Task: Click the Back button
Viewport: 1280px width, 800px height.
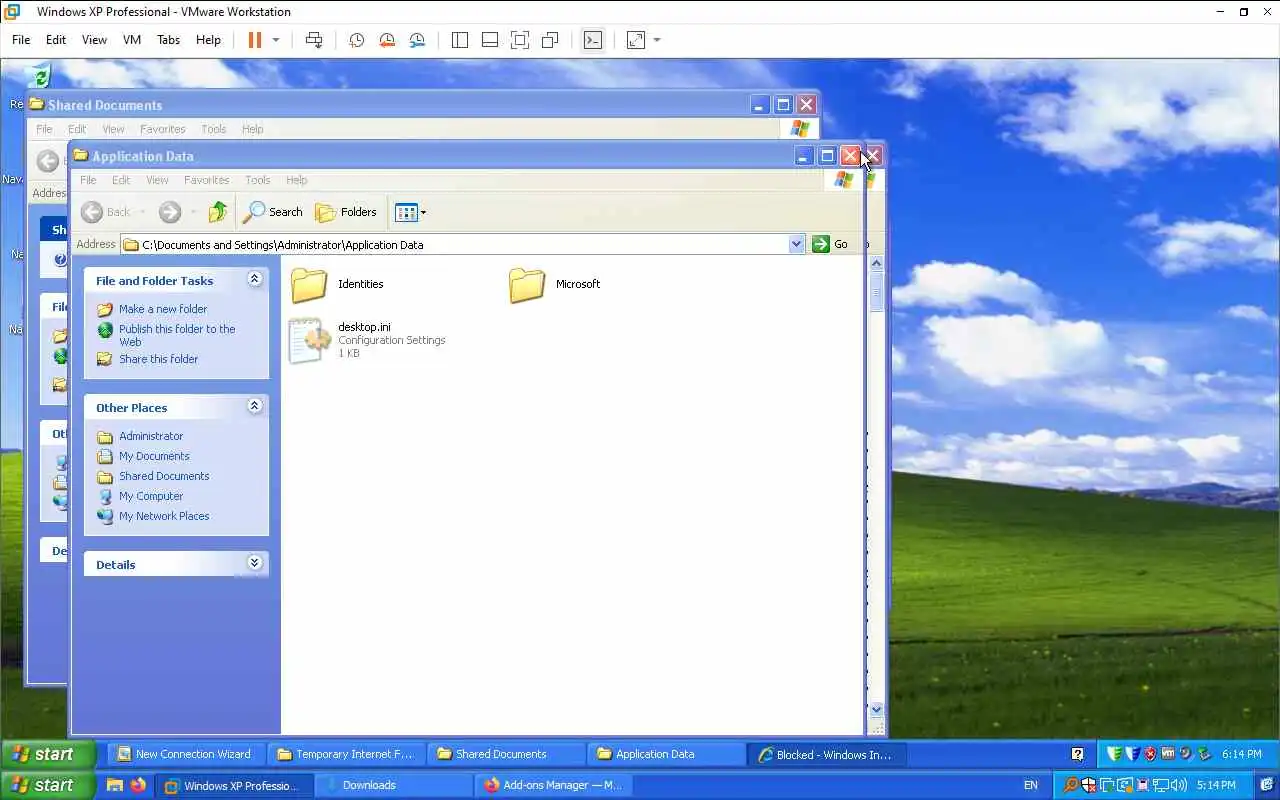Action: (x=106, y=212)
